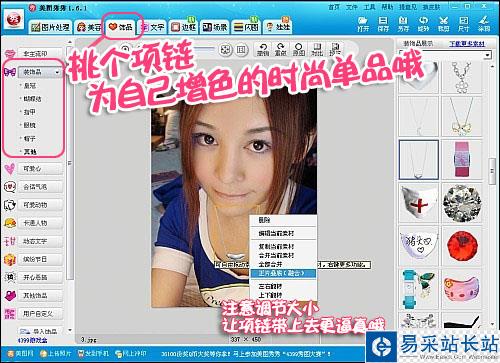The image size is (500, 363).
Task: Select the 蝴蝶结 subcategory
Action: [x=32, y=99]
